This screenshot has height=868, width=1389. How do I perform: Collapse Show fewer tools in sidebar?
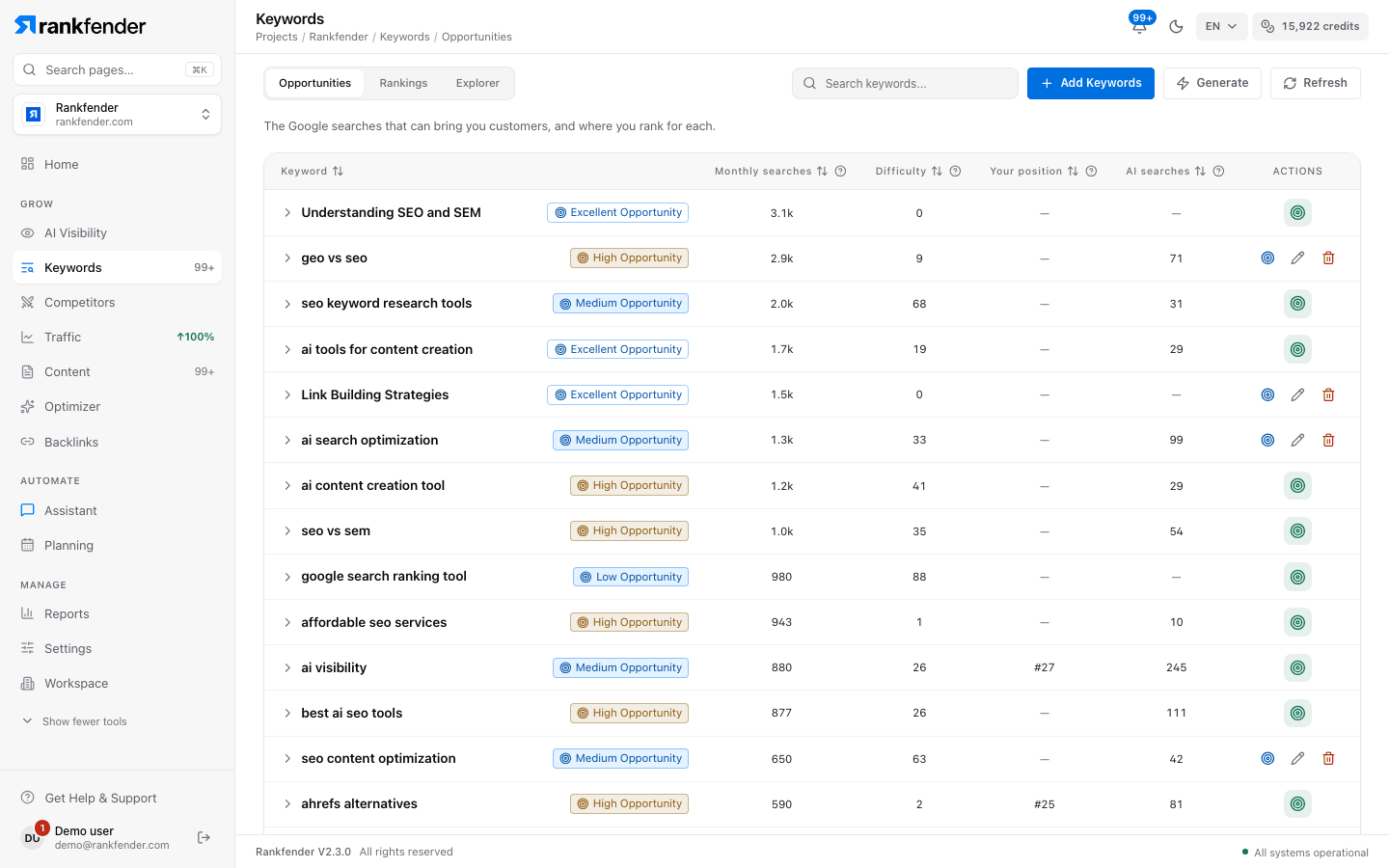(74, 721)
